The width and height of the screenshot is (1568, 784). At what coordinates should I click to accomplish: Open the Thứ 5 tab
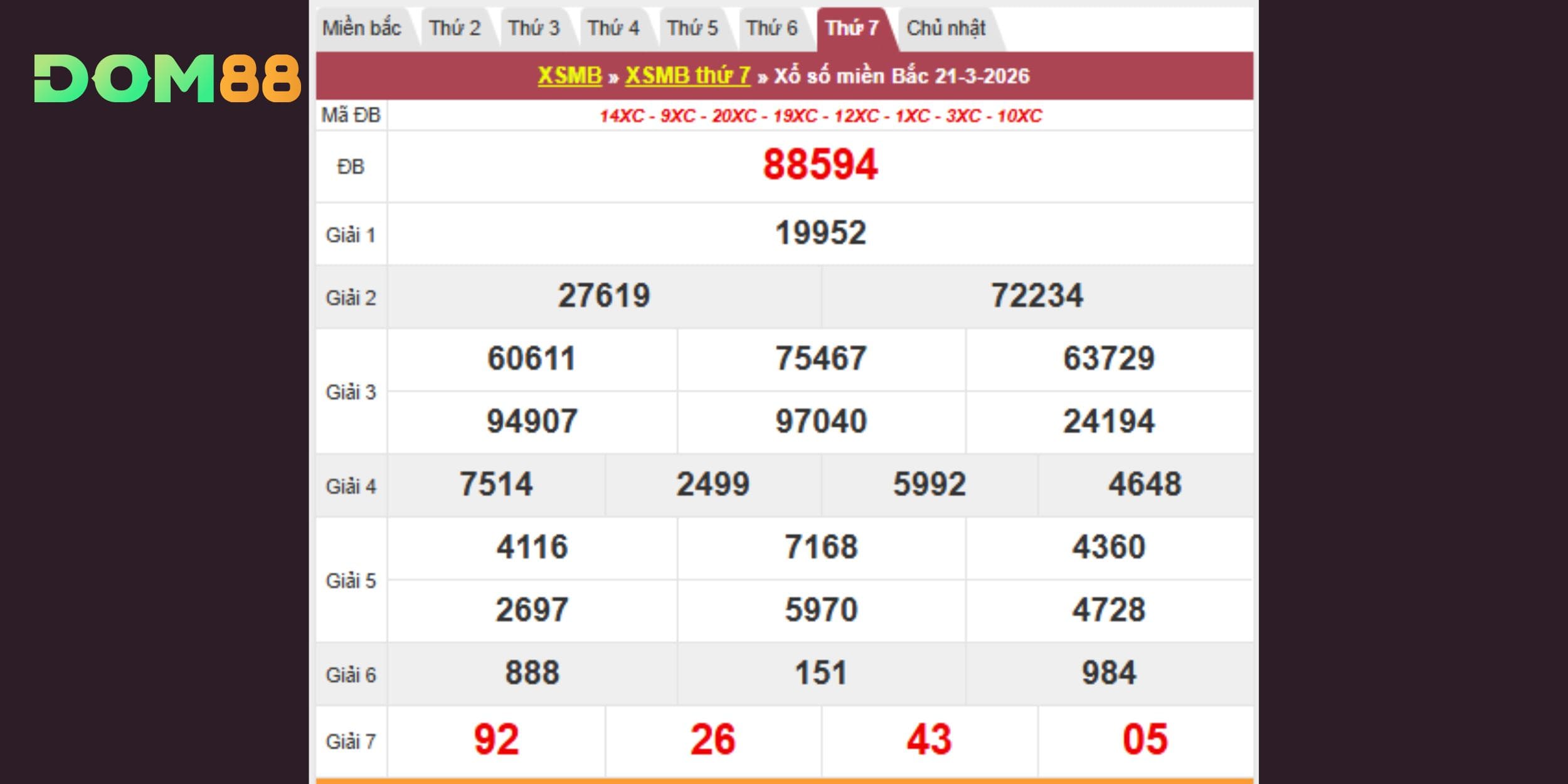point(692,28)
